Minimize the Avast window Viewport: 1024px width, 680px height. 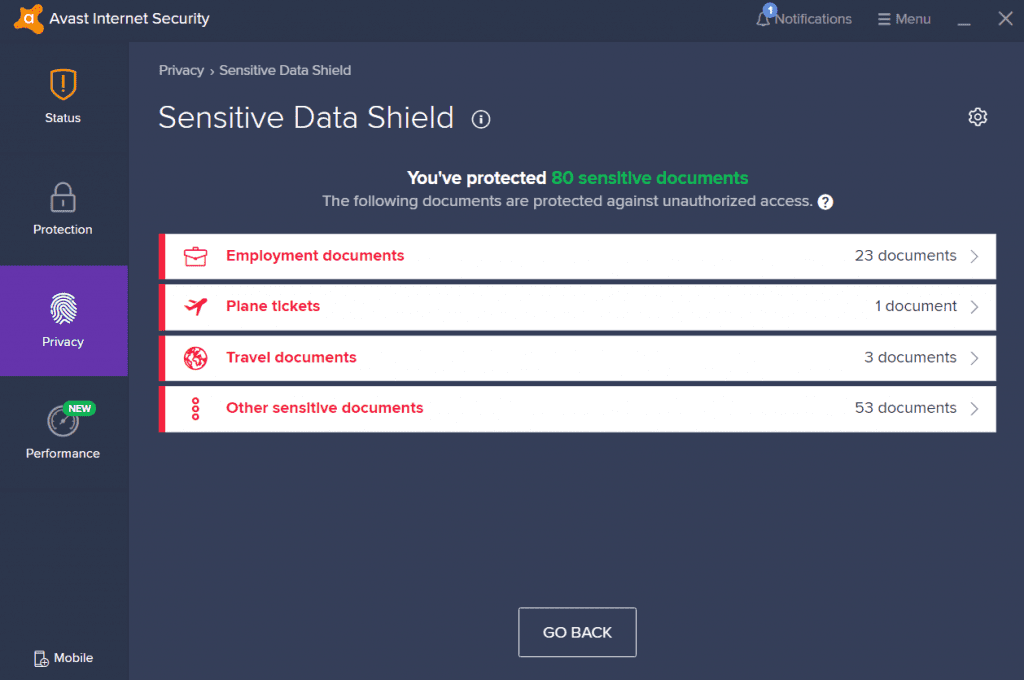(x=963, y=20)
